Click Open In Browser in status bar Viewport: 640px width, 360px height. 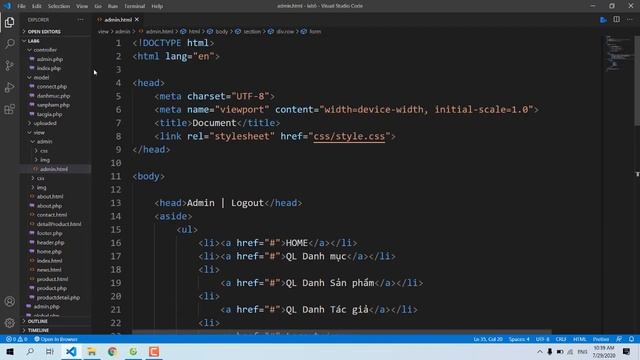(56, 339)
